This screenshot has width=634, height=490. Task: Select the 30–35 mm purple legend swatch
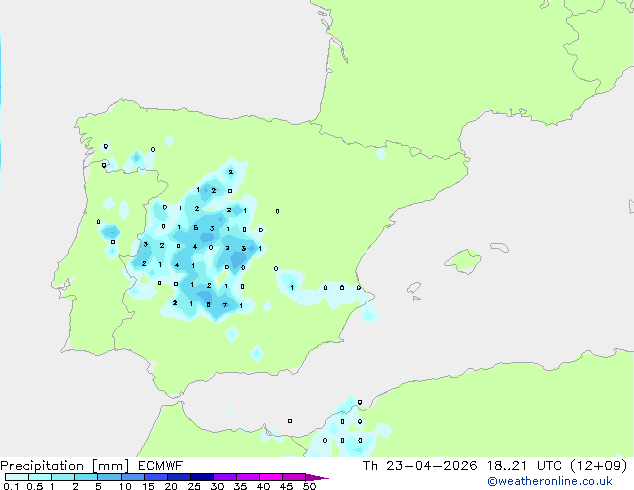[x=224, y=477]
